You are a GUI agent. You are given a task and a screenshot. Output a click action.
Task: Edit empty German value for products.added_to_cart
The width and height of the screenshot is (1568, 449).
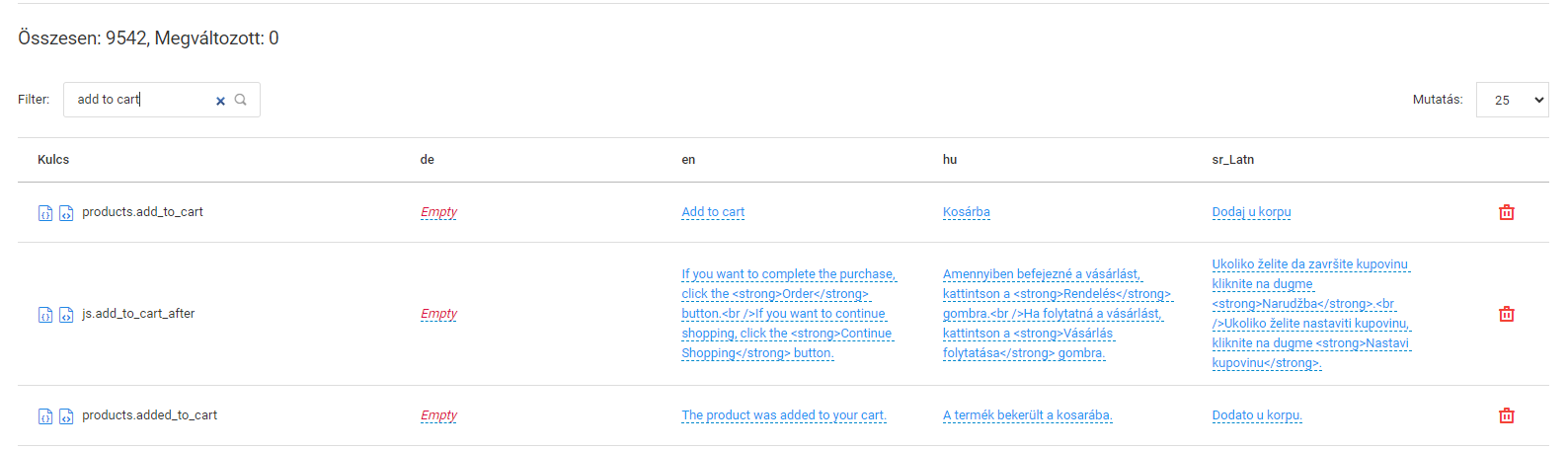coord(438,415)
